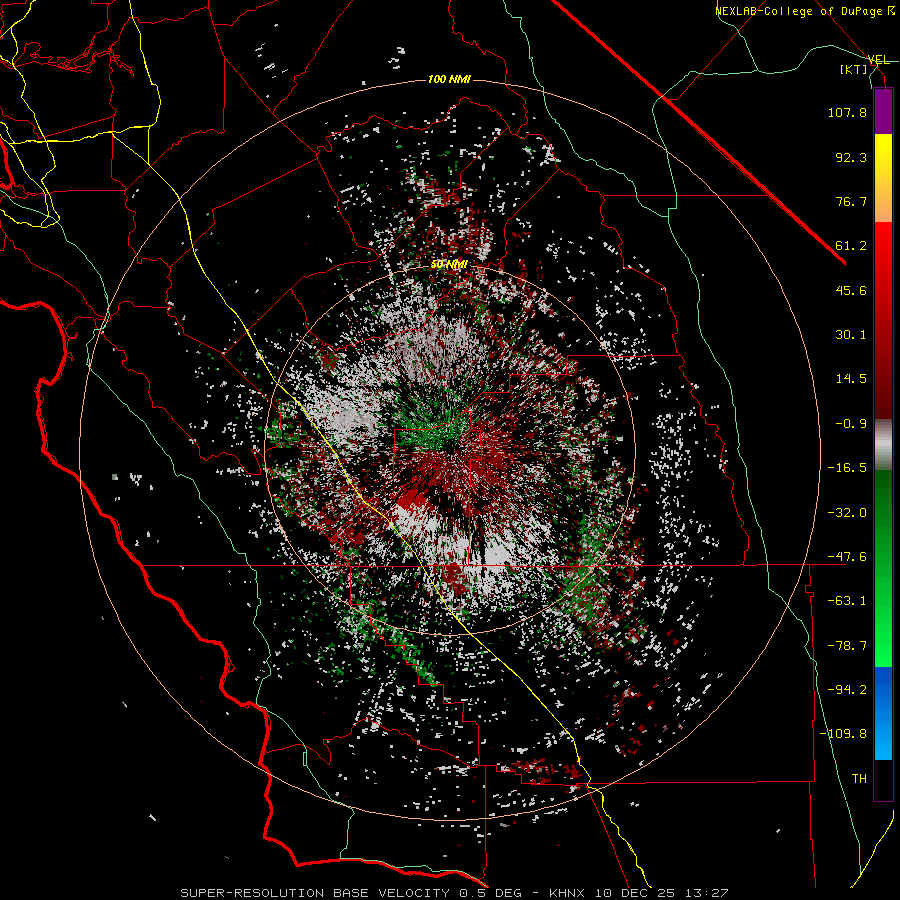The height and width of the screenshot is (900, 900).
Task: Click the -16.5 scale value
Action: pos(847,468)
